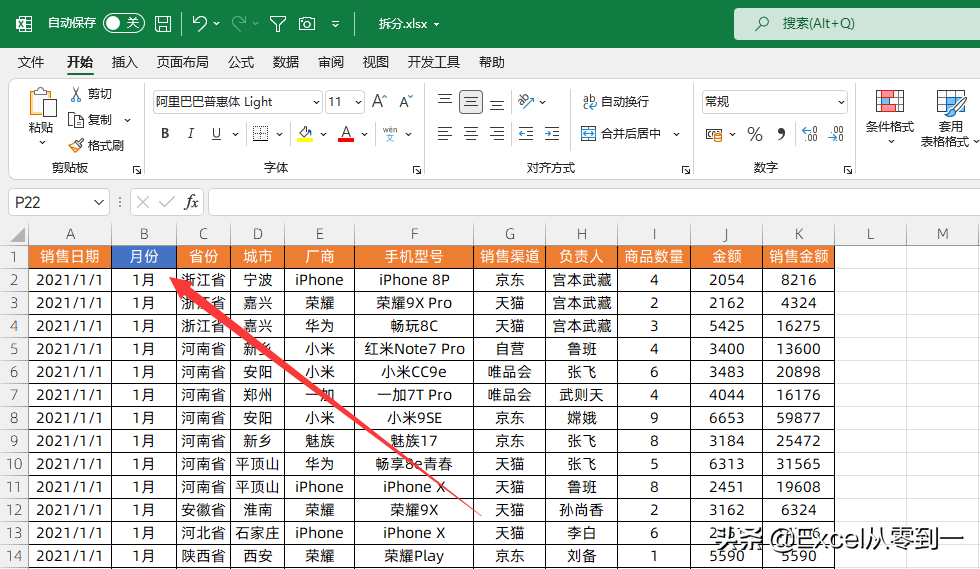Open the 条件格式 conditional formatting menu
The height and width of the screenshot is (569, 980).
890,117
